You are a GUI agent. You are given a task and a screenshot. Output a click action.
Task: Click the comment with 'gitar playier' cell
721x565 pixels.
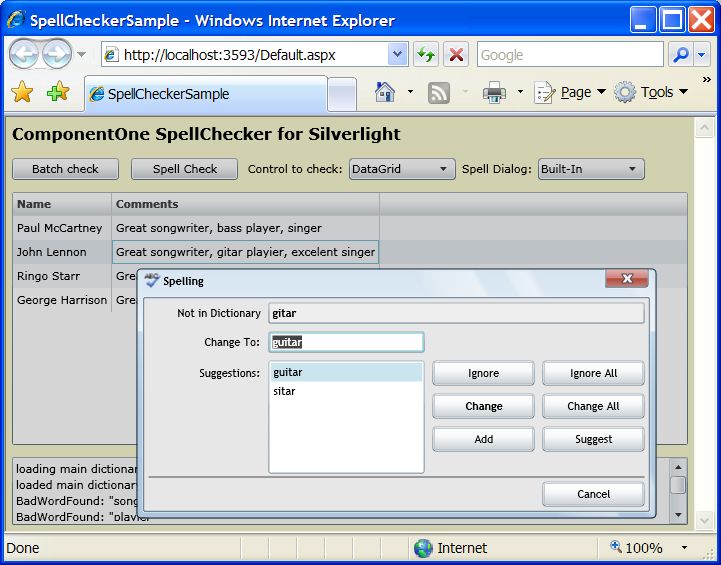point(246,252)
